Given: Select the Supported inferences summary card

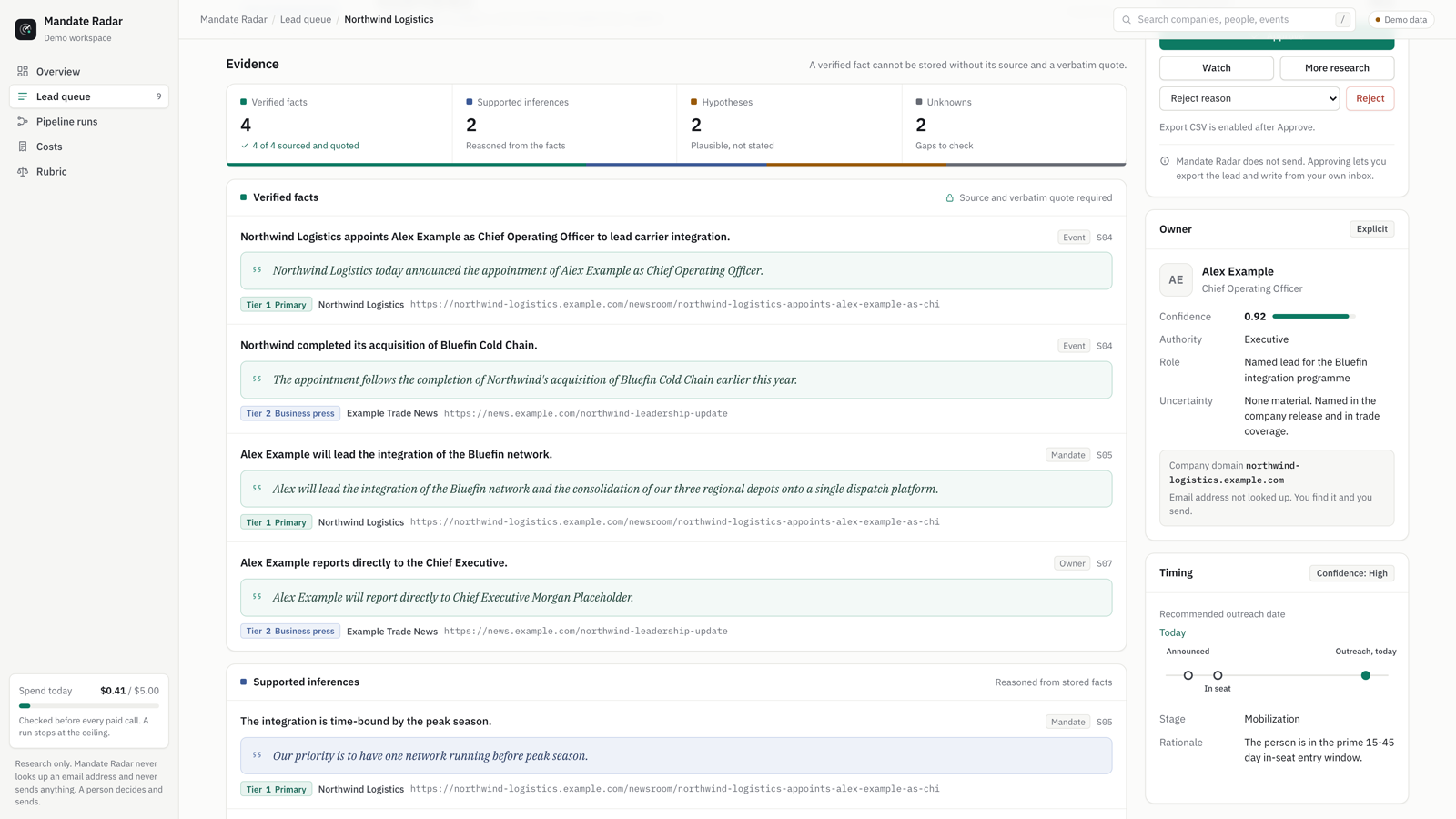Looking at the screenshot, I should tap(564, 124).
